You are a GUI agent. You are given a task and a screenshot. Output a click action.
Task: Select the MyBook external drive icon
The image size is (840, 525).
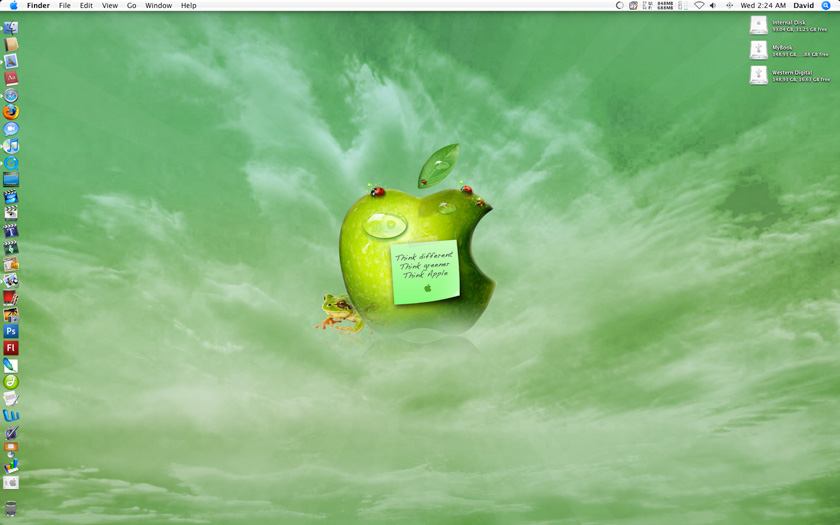pos(759,50)
